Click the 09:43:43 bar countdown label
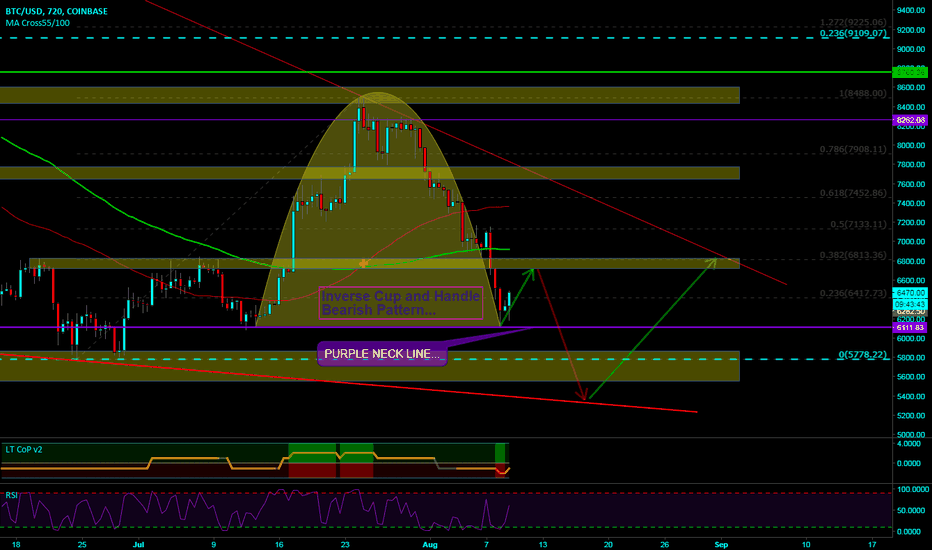Screen dimensions: 932x550 coord(910,304)
